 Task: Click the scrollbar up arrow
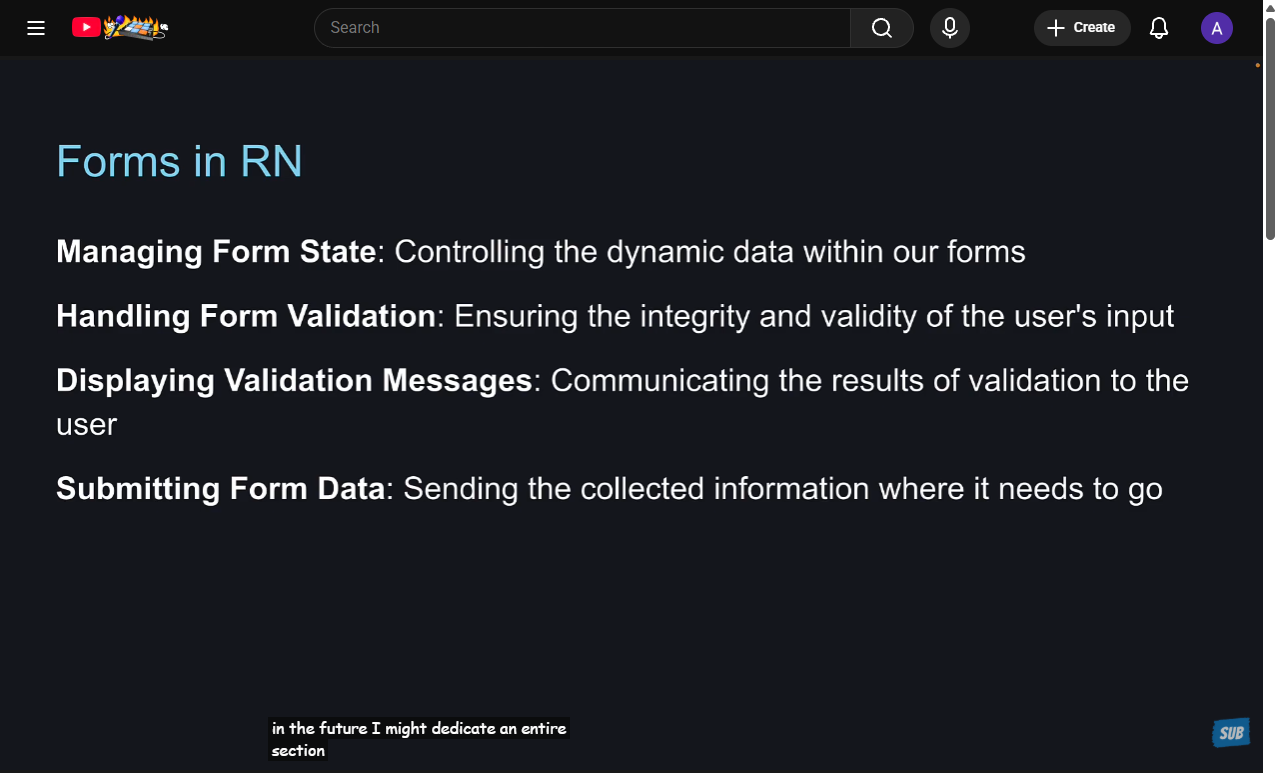tap(1270, 7)
